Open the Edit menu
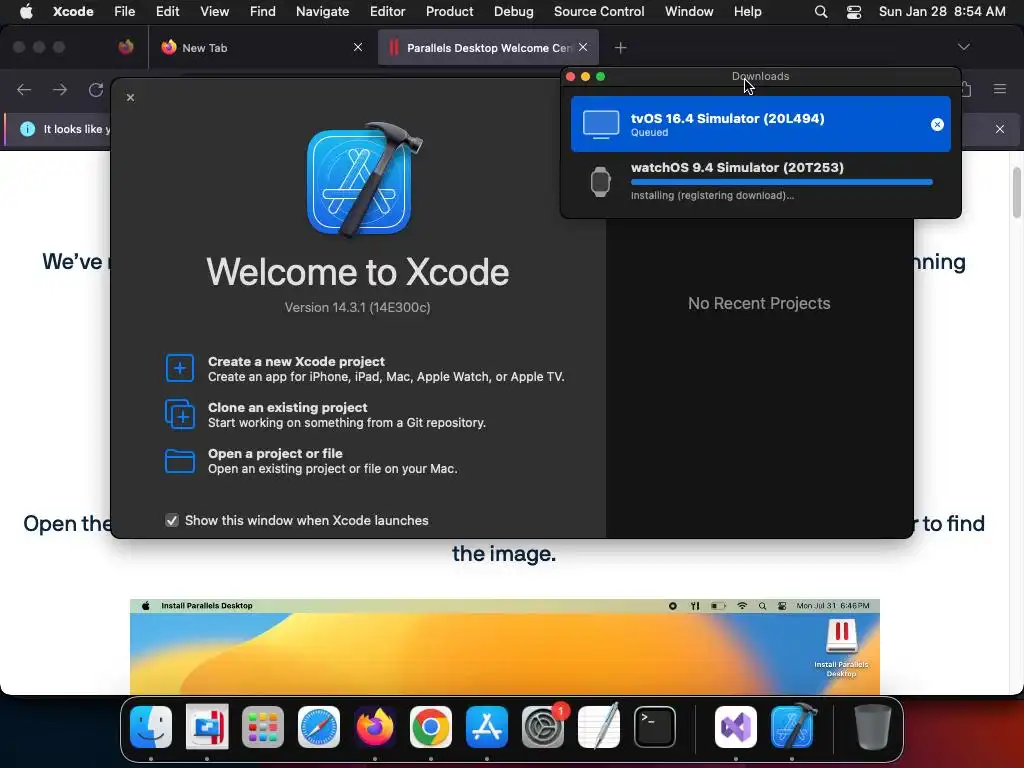Image resolution: width=1024 pixels, height=768 pixels. 168,11
